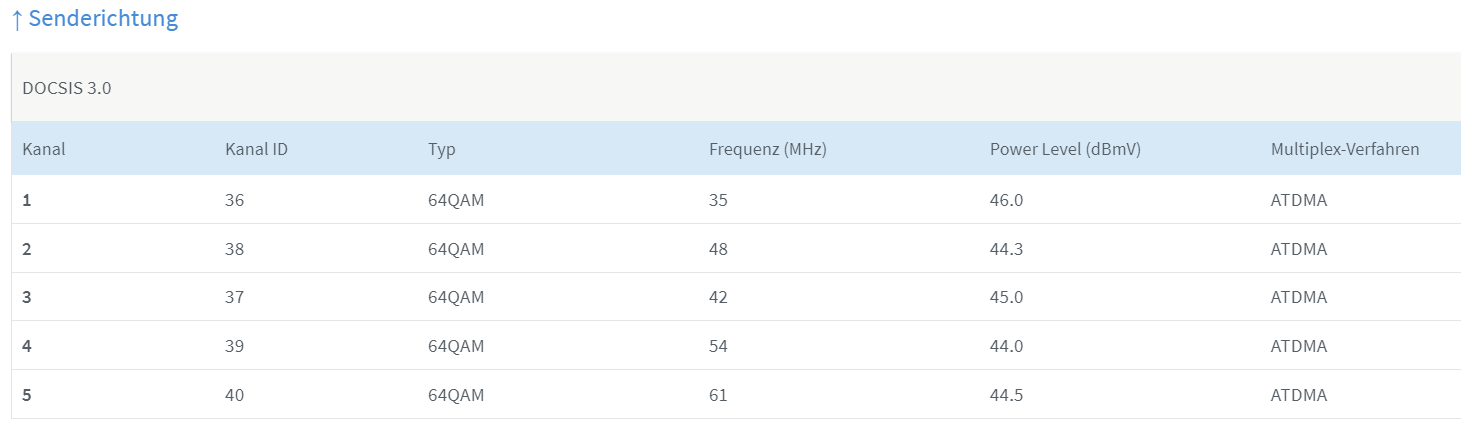Select Kanal ID 40 cell
This screenshot has height=430, width=1461.
coord(235,395)
